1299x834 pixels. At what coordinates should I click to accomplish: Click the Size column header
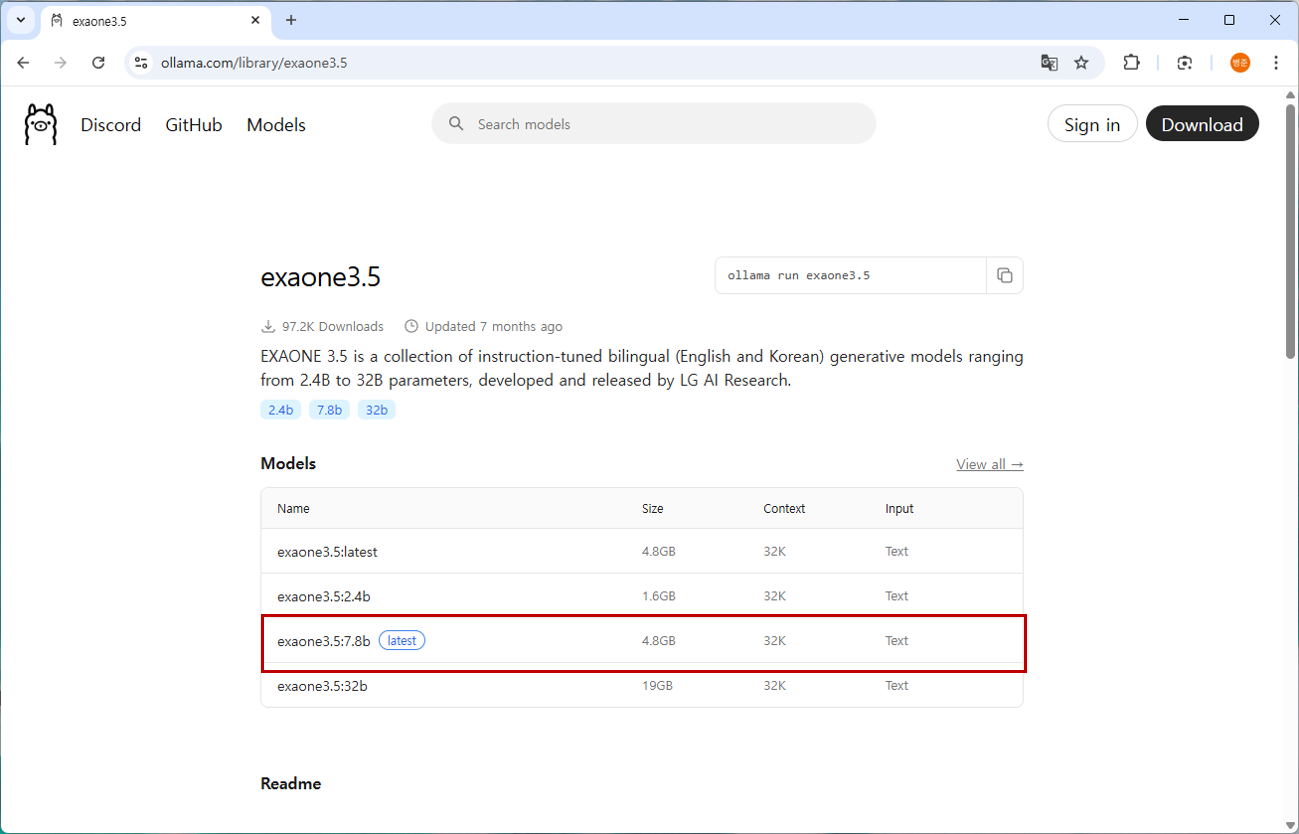coord(653,509)
